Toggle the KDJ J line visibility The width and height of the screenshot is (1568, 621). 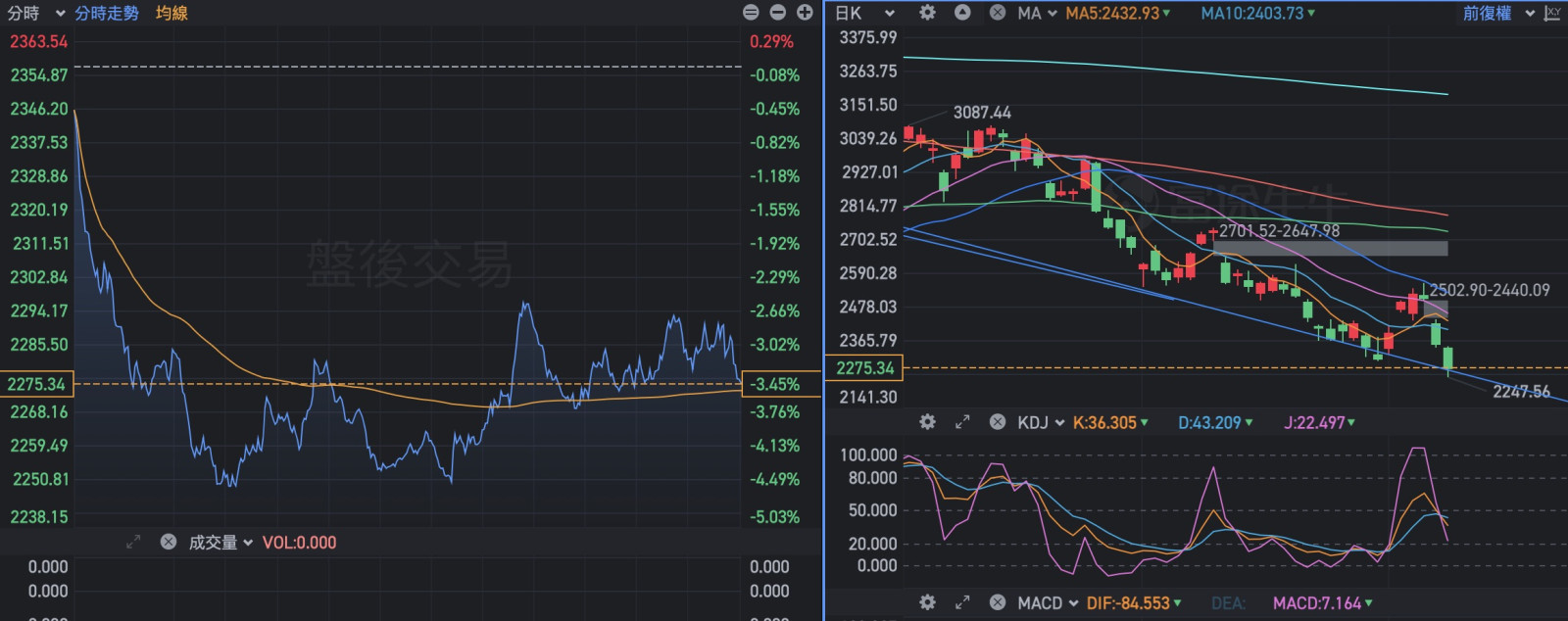[1319, 422]
